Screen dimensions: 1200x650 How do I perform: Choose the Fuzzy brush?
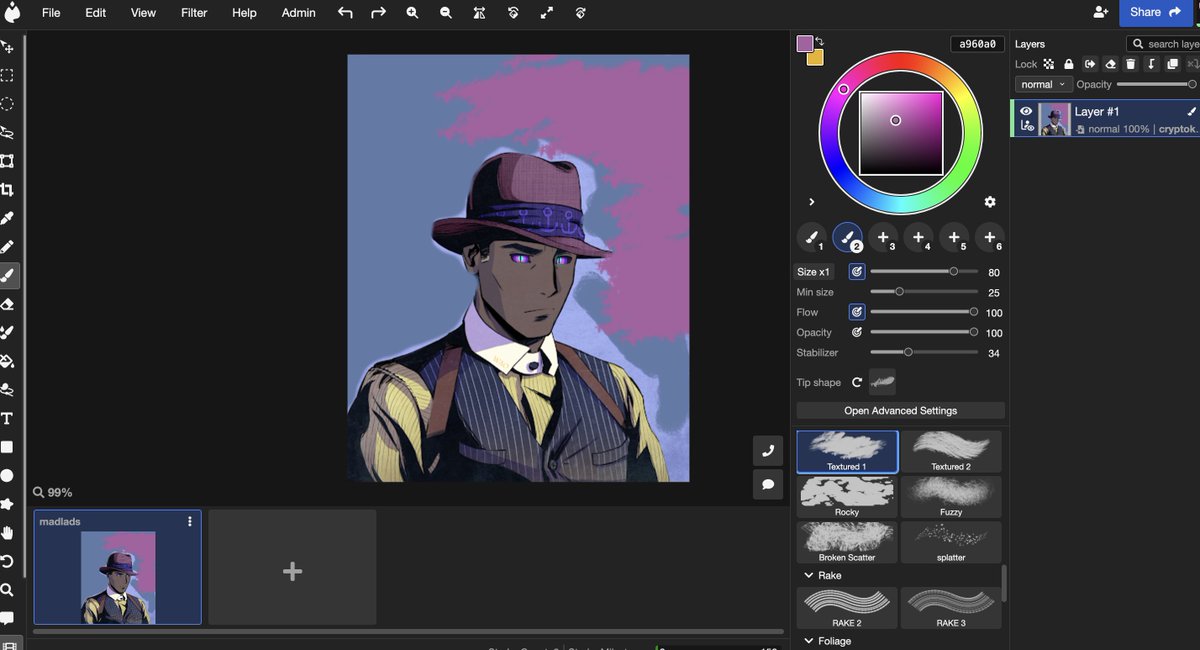tap(951, 497)
